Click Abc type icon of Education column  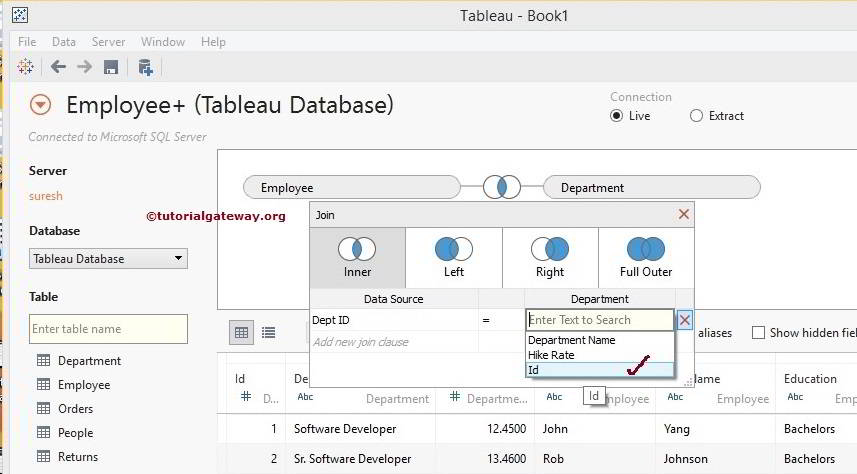pos(795,397)
